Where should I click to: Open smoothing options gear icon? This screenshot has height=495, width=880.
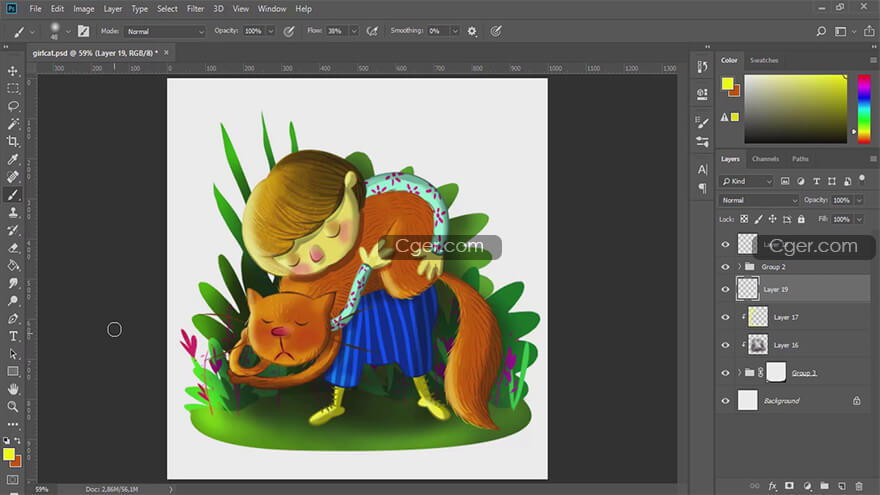coord(472,31)
